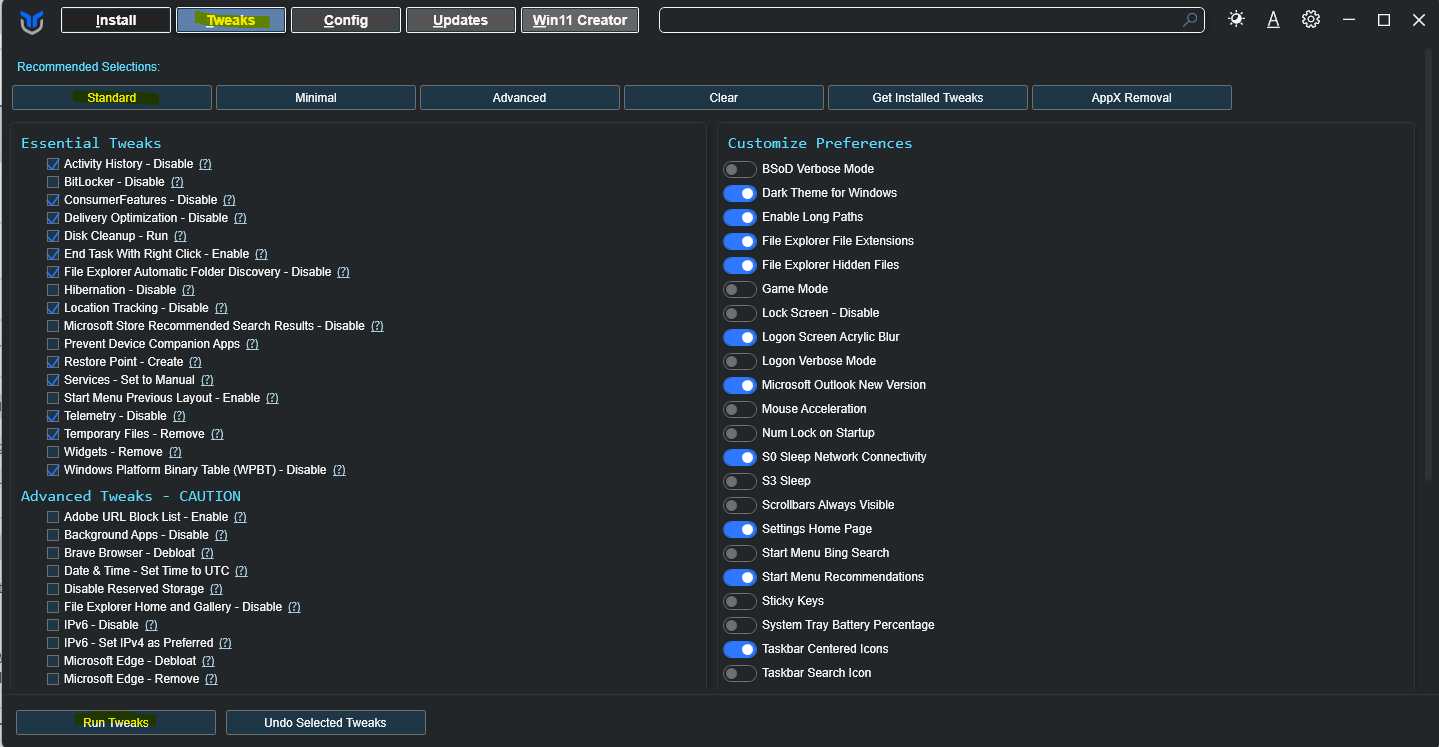Open the (?) link for End Task With Right Click
Viewport: 1439px width, 747px height.
pyautogui.click(x=261, y=254)
